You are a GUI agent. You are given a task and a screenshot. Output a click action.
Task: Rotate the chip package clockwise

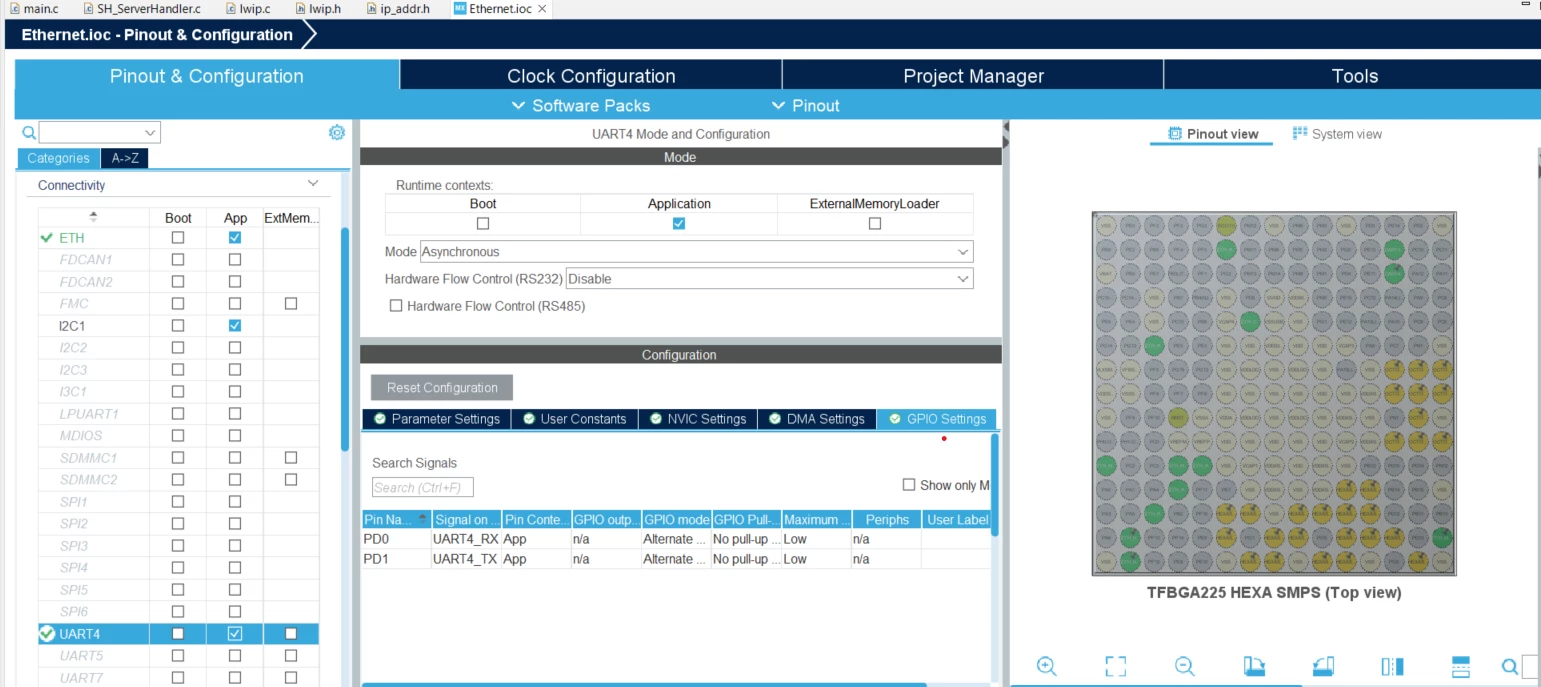1254,666
